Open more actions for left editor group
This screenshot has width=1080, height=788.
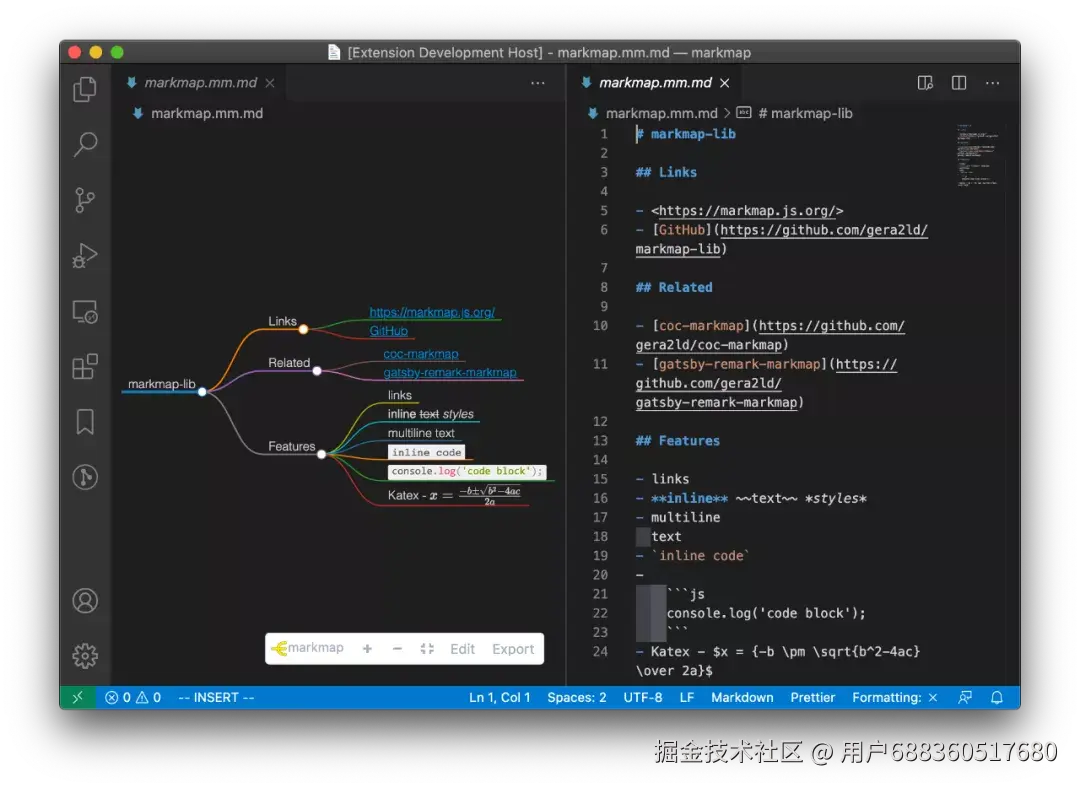(x=538, y=83)
